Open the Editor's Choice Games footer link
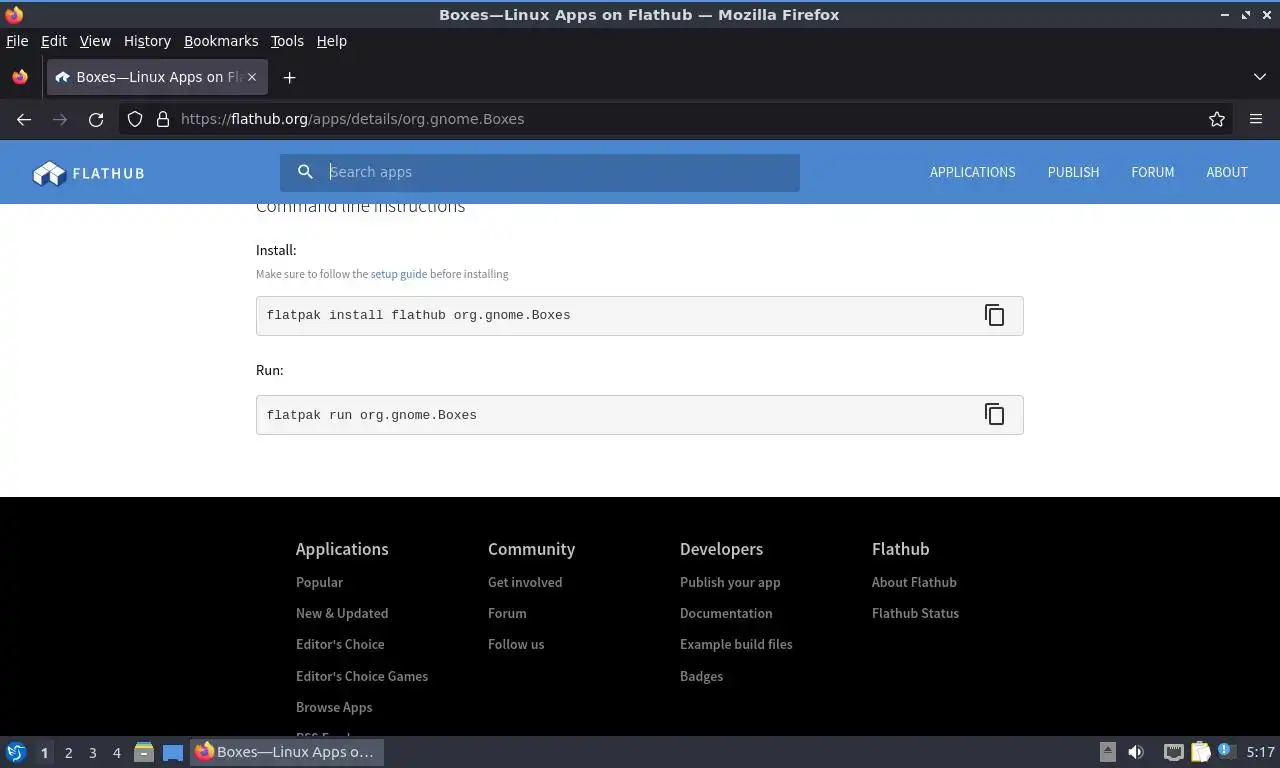1280x768 pixels. coord(362,676)
